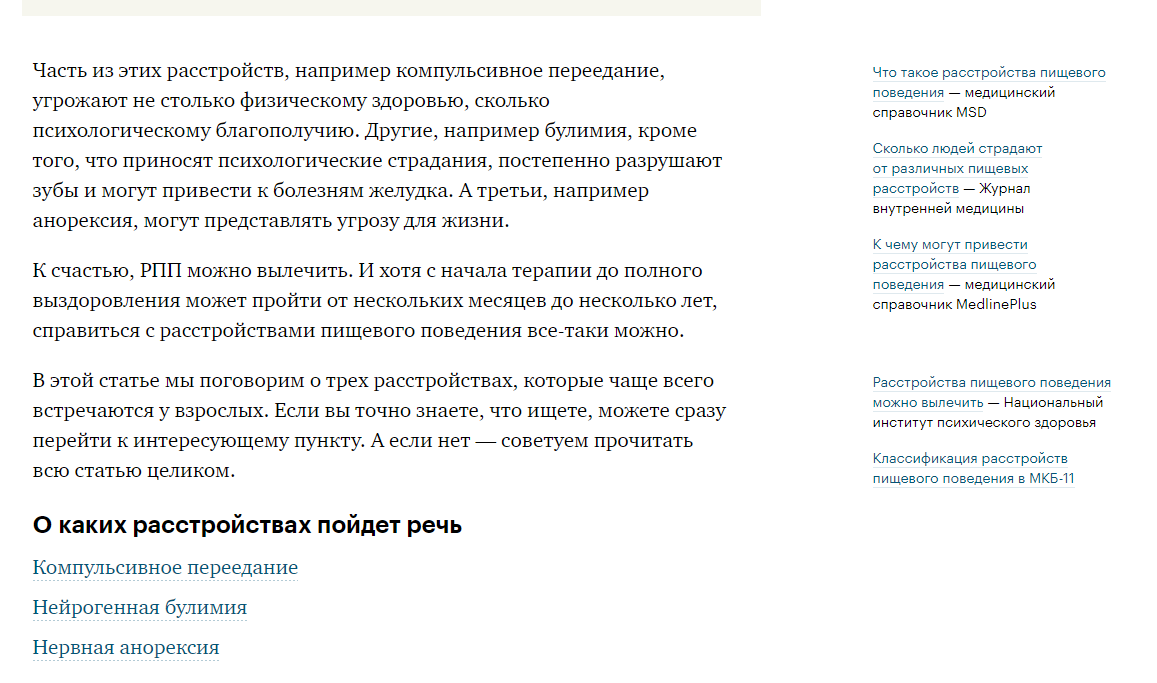Viewport: 1157px width, 683px height.
Task: Go to the Нервная анорексия section
Action: [126, 647]
